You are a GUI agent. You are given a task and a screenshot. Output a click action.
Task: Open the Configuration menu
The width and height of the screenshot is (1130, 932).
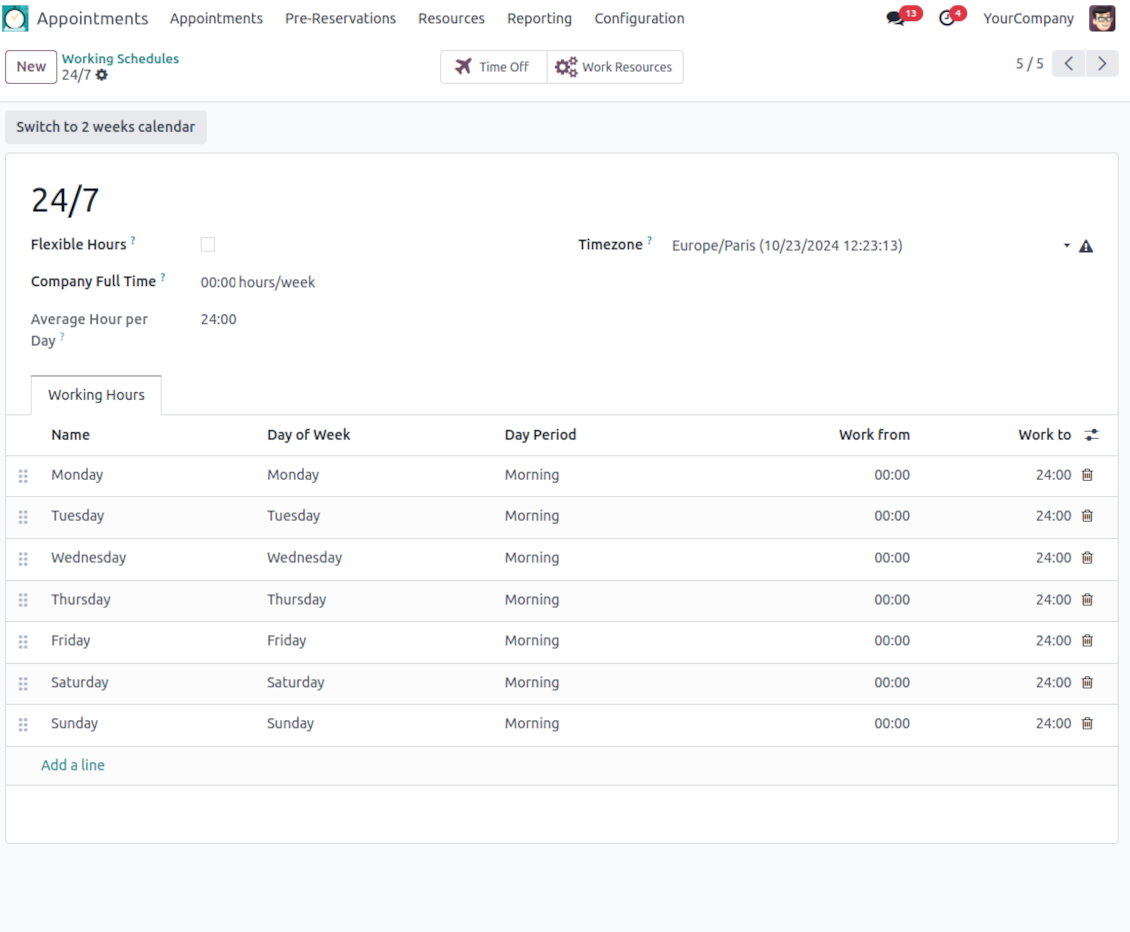[639, 18]
